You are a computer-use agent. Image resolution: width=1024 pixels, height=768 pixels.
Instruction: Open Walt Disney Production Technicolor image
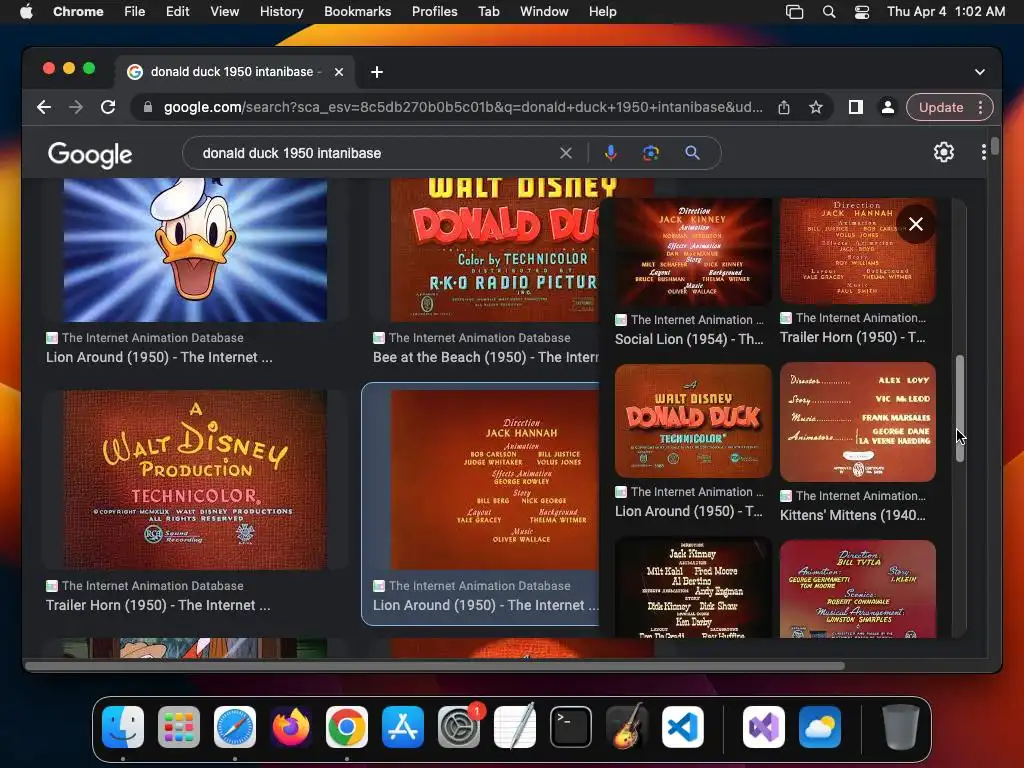click(195, 480)
